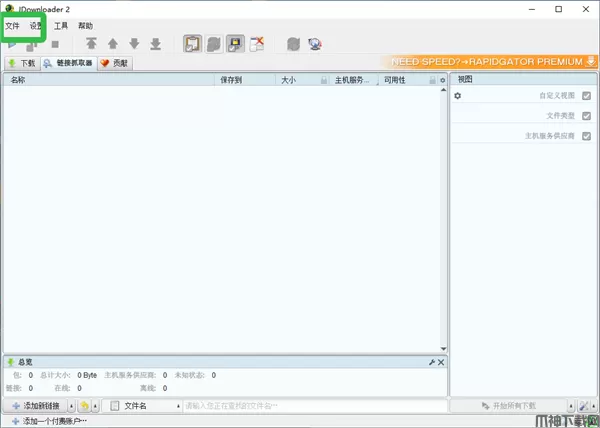
Task: Switch to the 下载 tab
Action: (21, 63)
